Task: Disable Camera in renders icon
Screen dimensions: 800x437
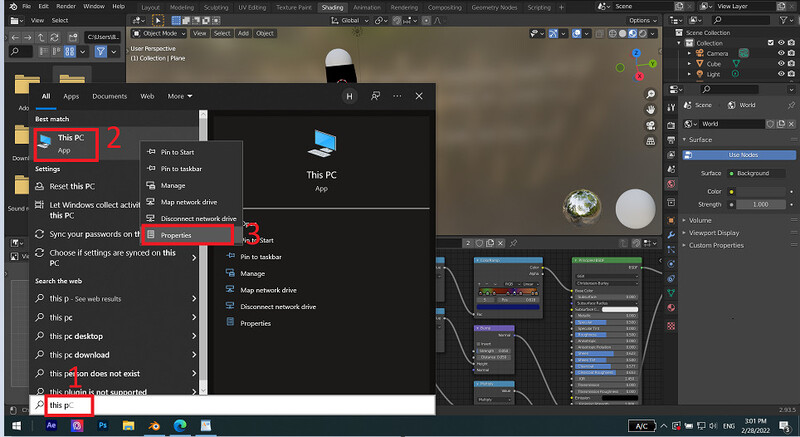Action: (791, 53)
